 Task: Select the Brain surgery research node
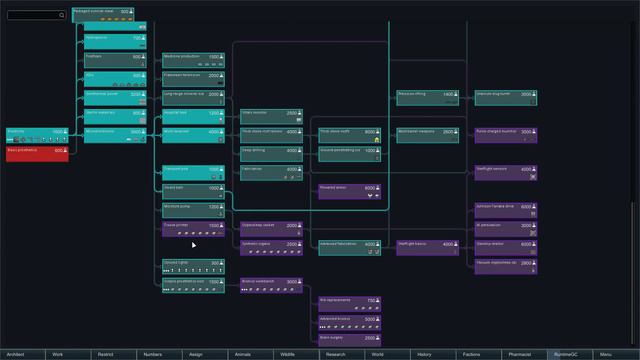click(349, 340)
